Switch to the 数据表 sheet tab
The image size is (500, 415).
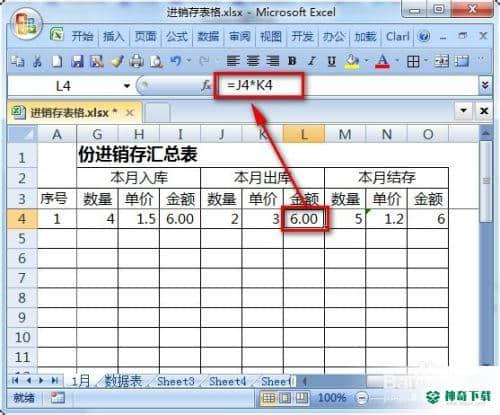pos(123,381)
